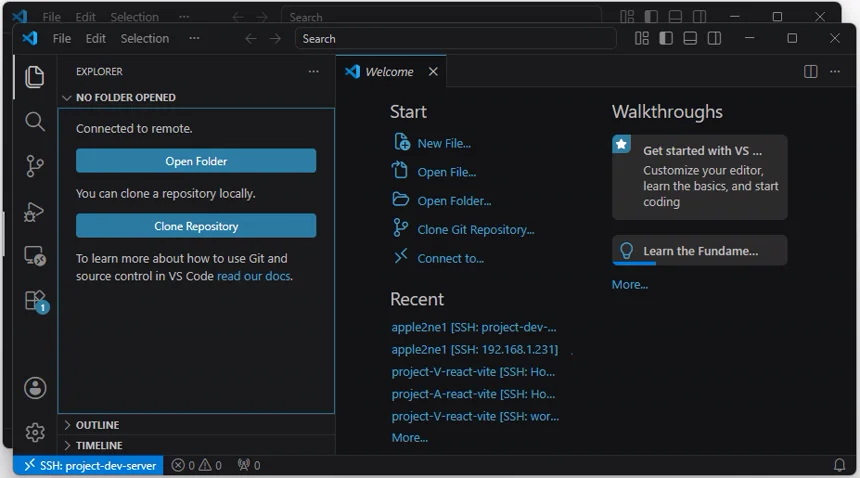Split the editor to the right

(811, 72)
